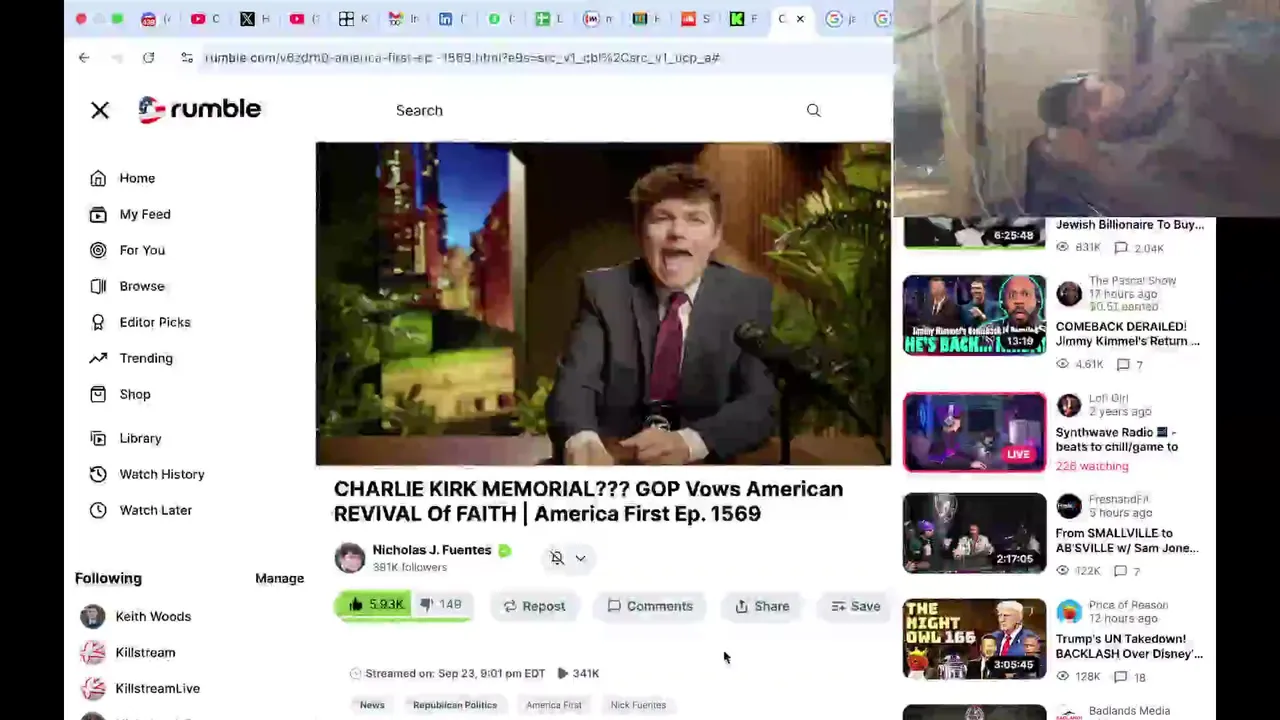Click the magnifying glass search icon
1280x720 pixels.
(x=813, y=110)
